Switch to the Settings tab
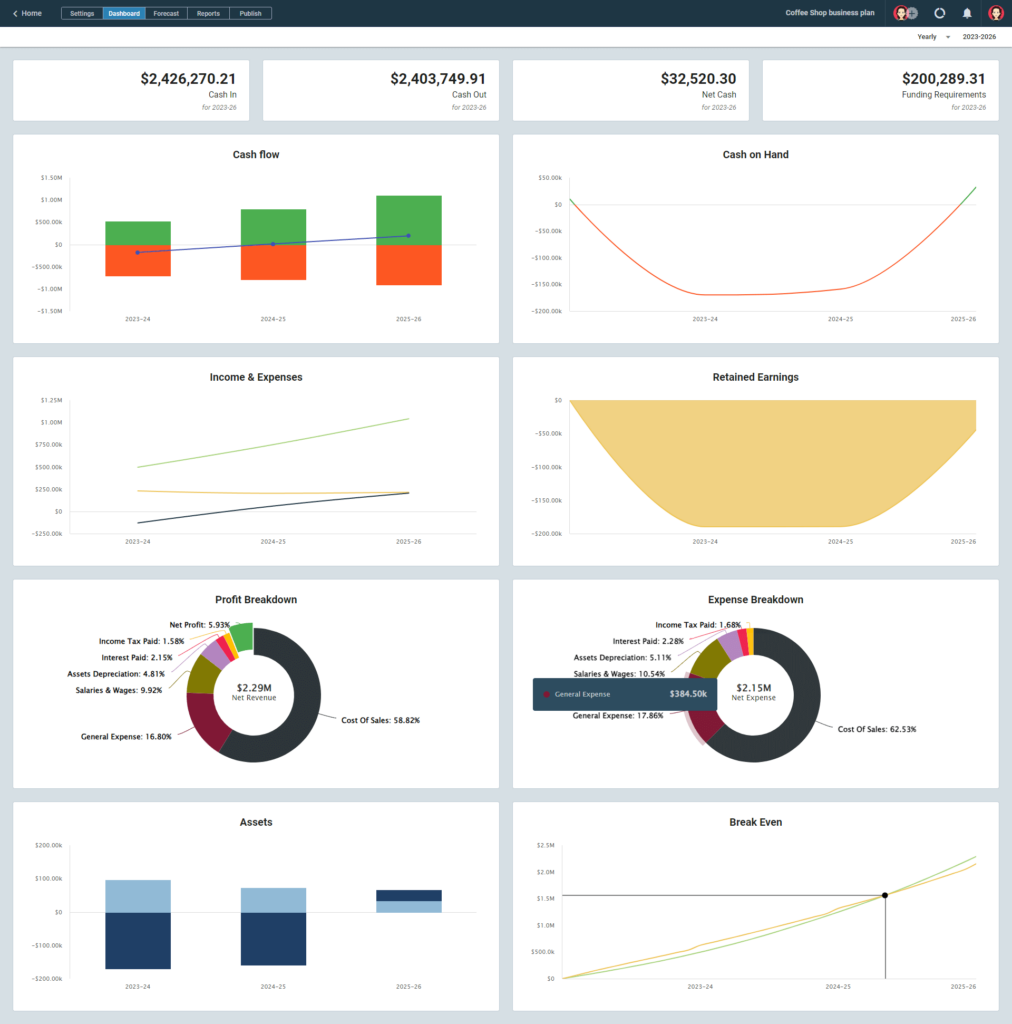1012x1024 pixels. (82, 13)
